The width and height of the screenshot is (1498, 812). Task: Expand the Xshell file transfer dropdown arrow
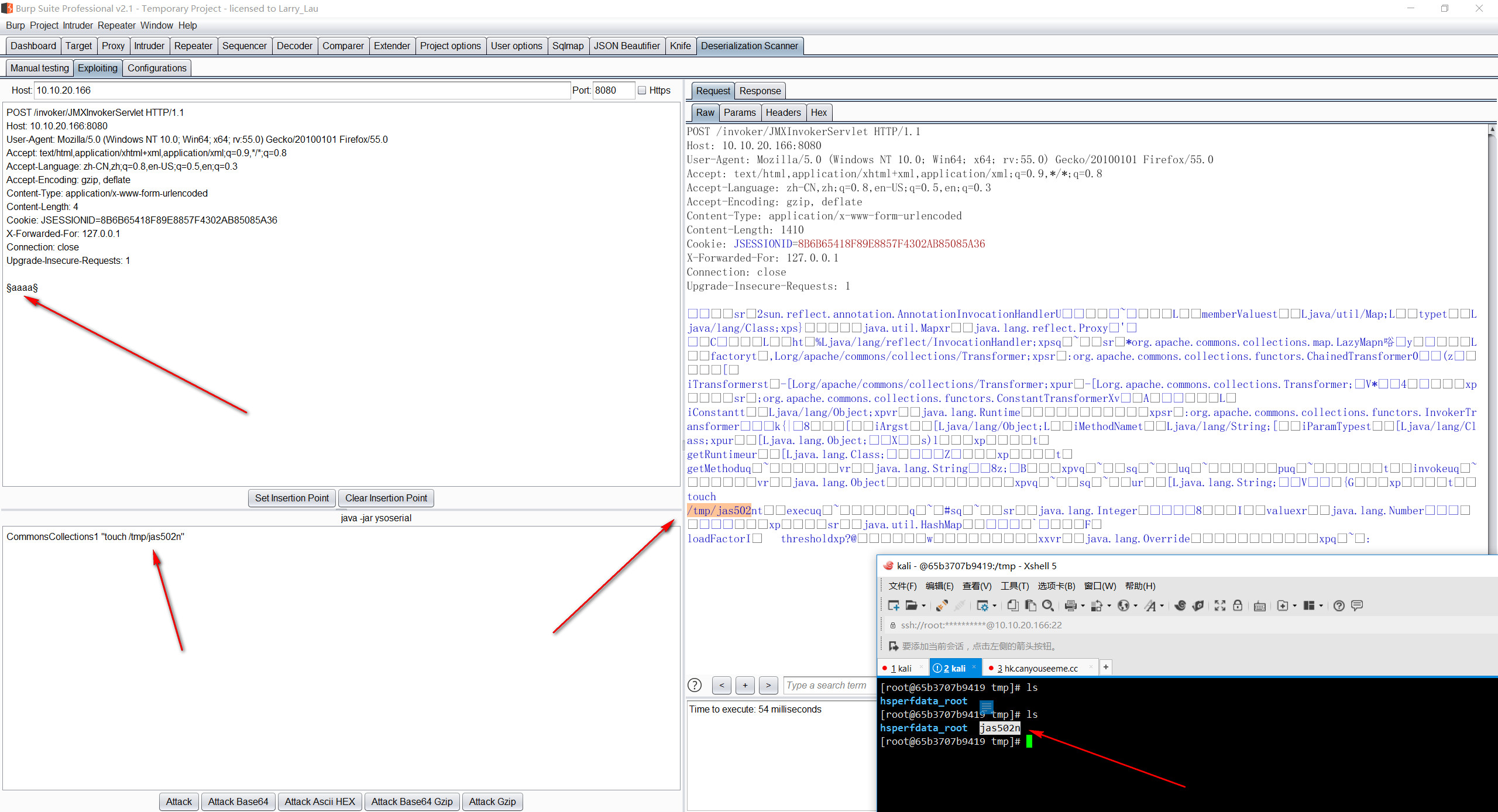tap(1109, 606)
